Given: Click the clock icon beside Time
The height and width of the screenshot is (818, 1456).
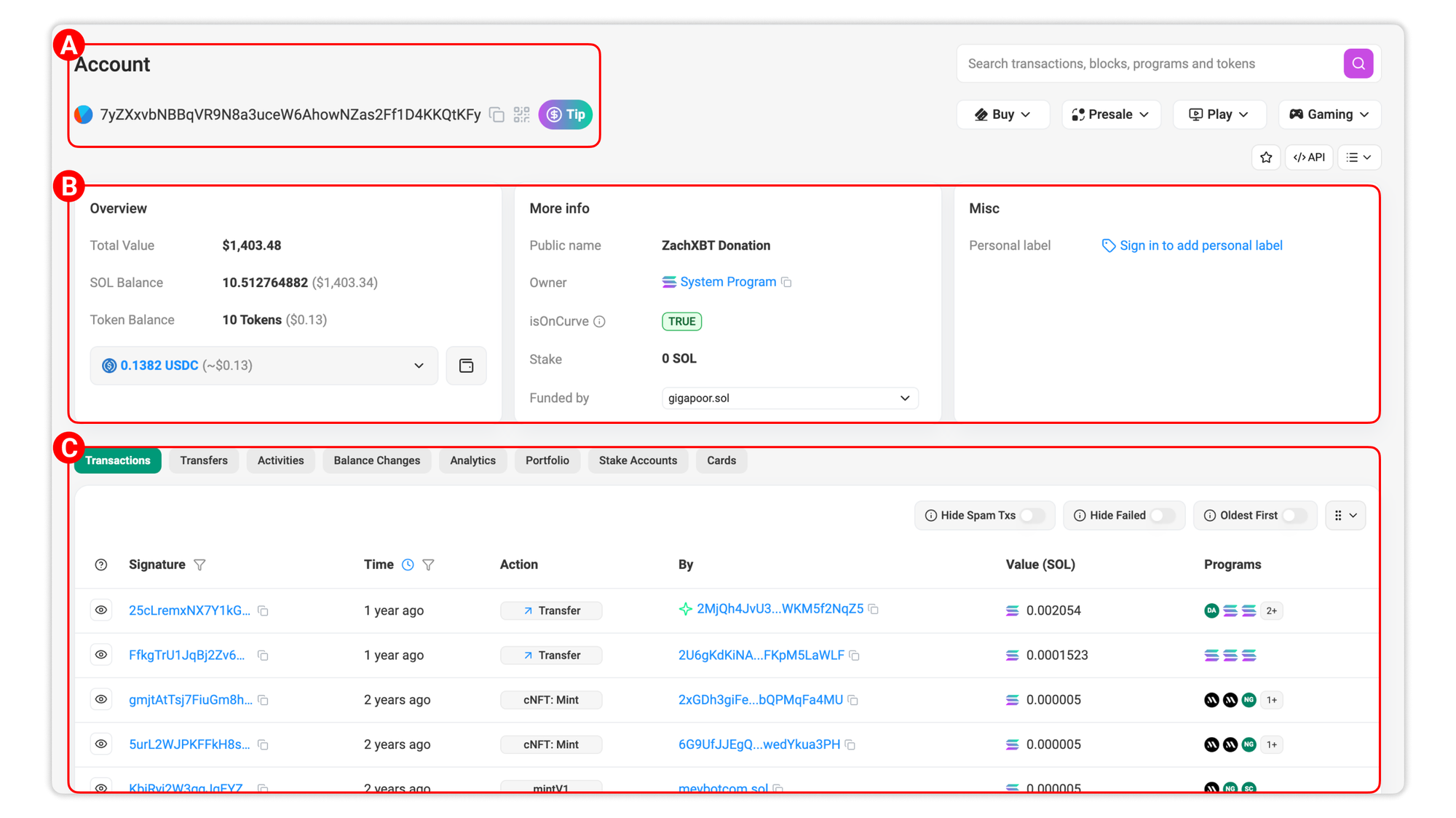Looking at the screenshot, I should [408, 565].
